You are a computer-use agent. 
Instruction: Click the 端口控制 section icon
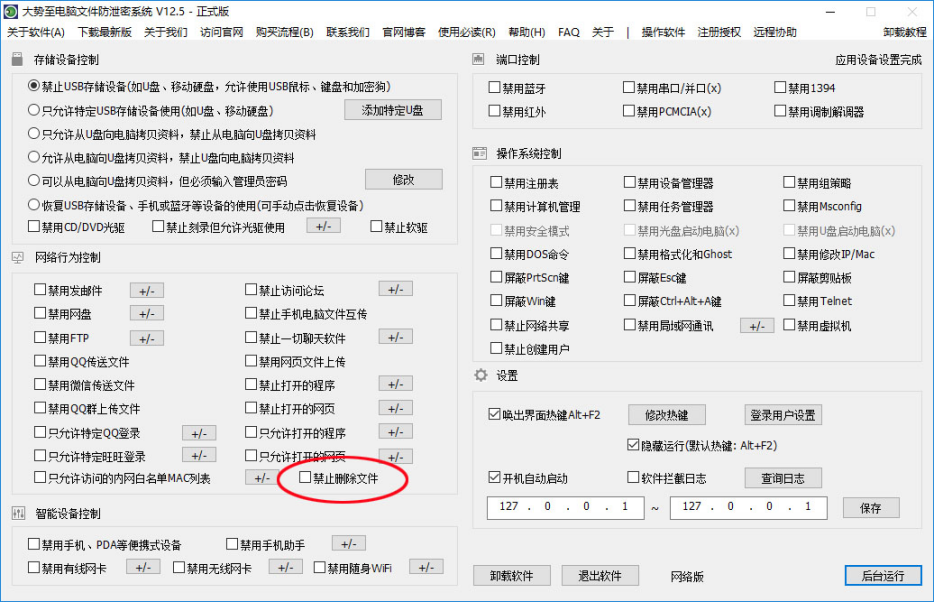478,59
